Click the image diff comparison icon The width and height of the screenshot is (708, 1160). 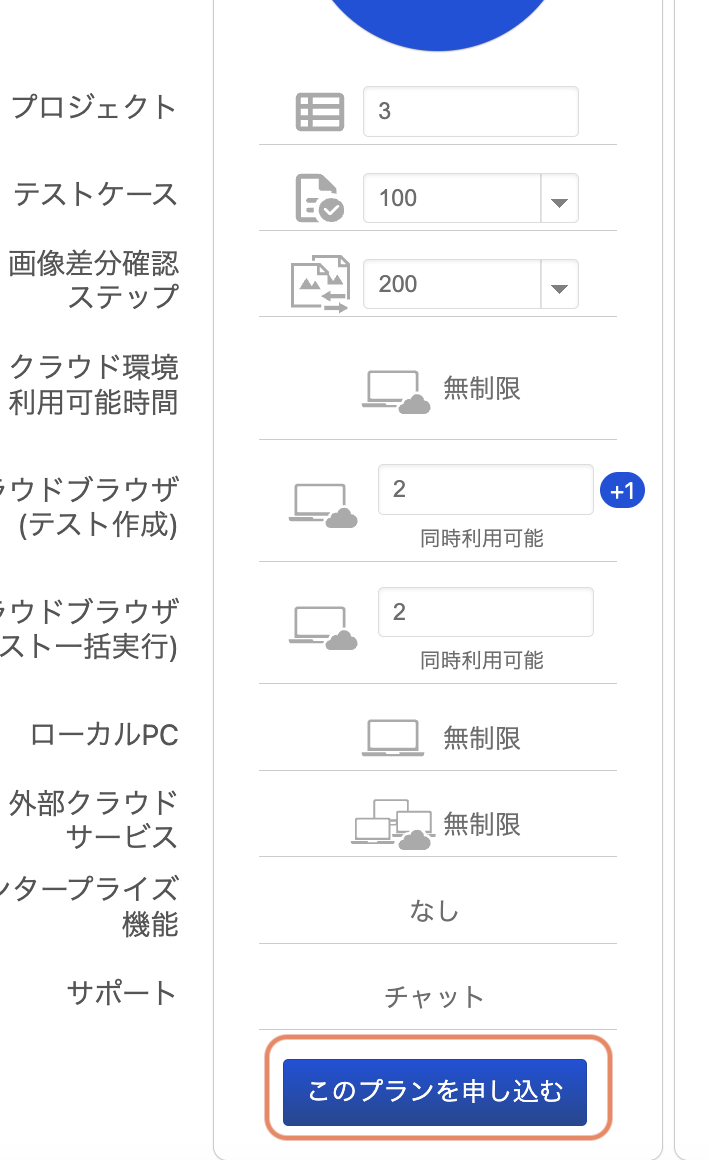(320, 284)
